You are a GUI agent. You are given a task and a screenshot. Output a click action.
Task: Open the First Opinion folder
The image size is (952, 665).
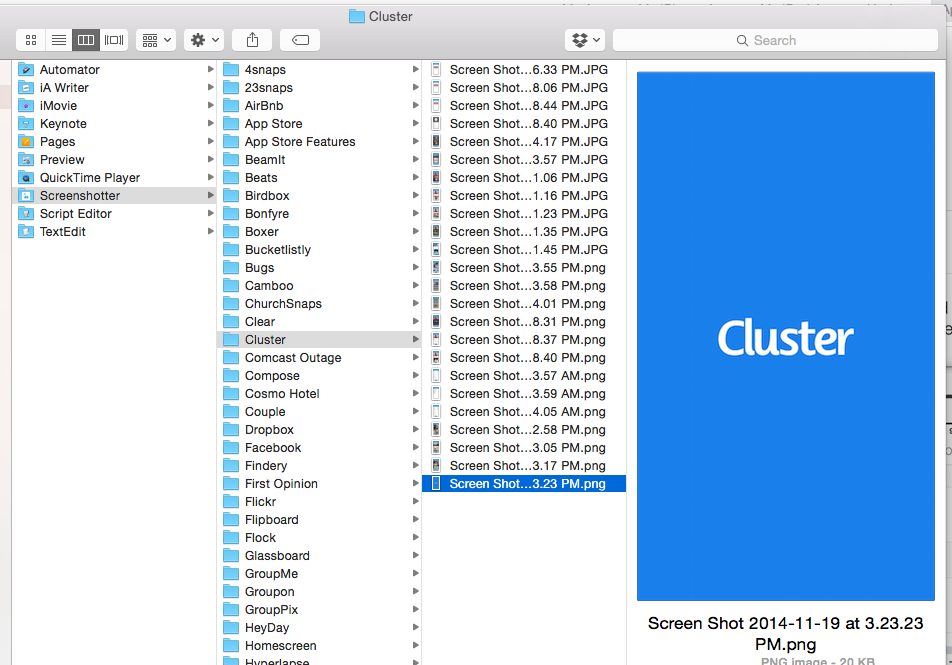319,484
